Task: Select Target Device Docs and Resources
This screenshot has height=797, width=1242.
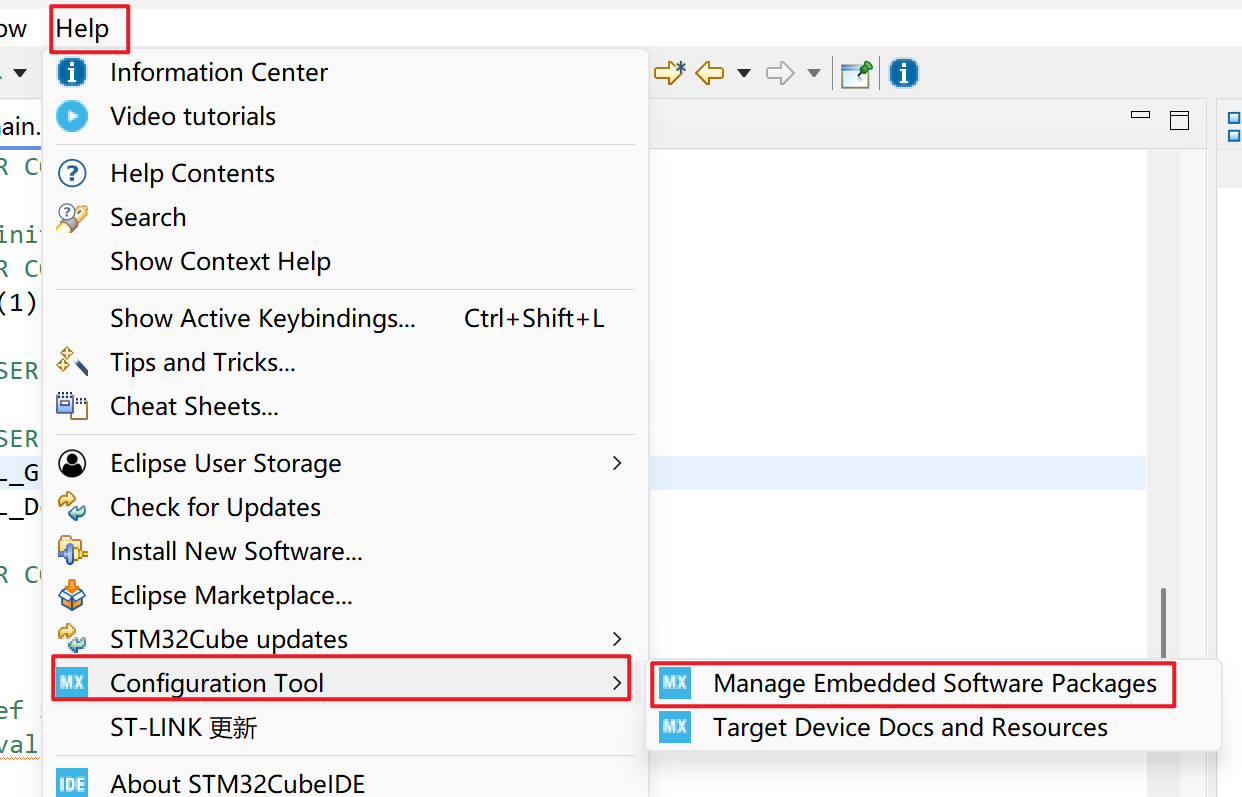Action: point(910,727)
